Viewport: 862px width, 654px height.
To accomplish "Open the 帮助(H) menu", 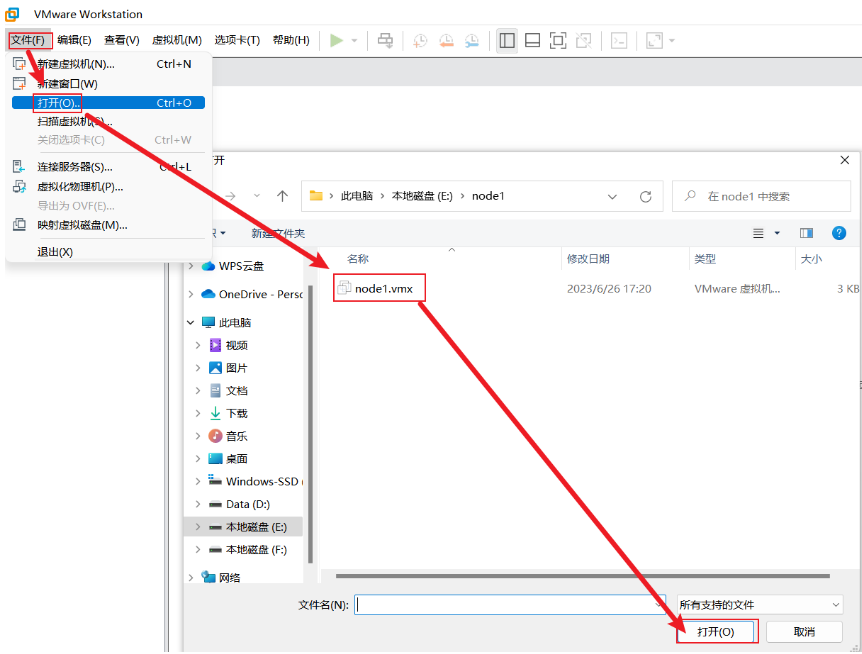I will pyautogui.click(x=291, y=40).
